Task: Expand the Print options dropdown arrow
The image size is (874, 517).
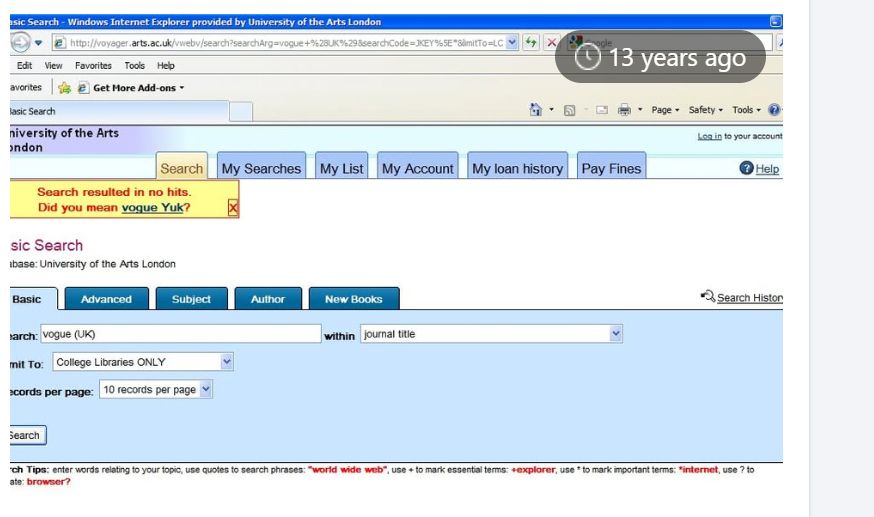Action: pos(640,110)
